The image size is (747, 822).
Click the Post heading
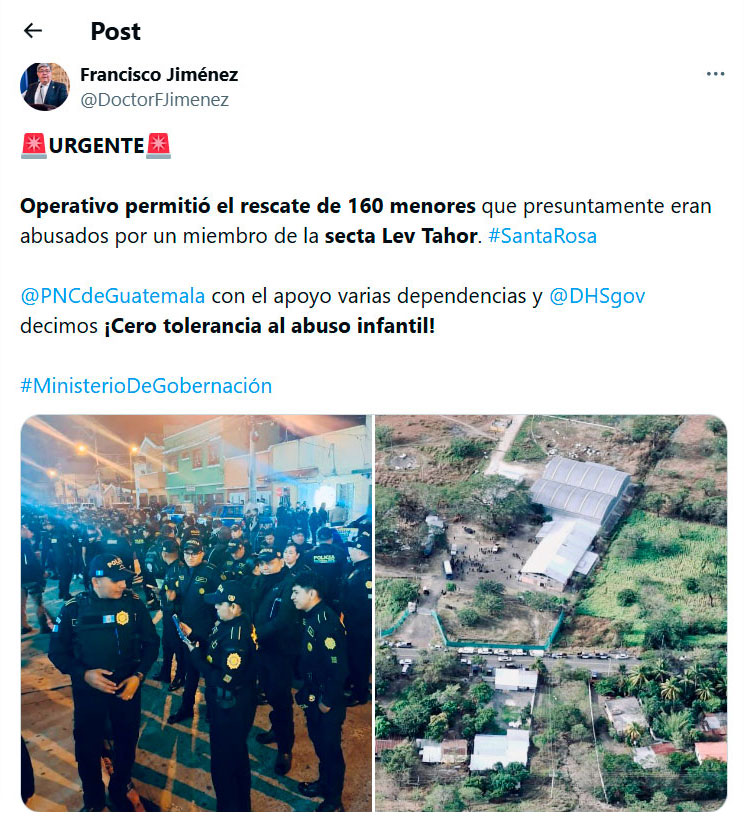pos(115,31)
